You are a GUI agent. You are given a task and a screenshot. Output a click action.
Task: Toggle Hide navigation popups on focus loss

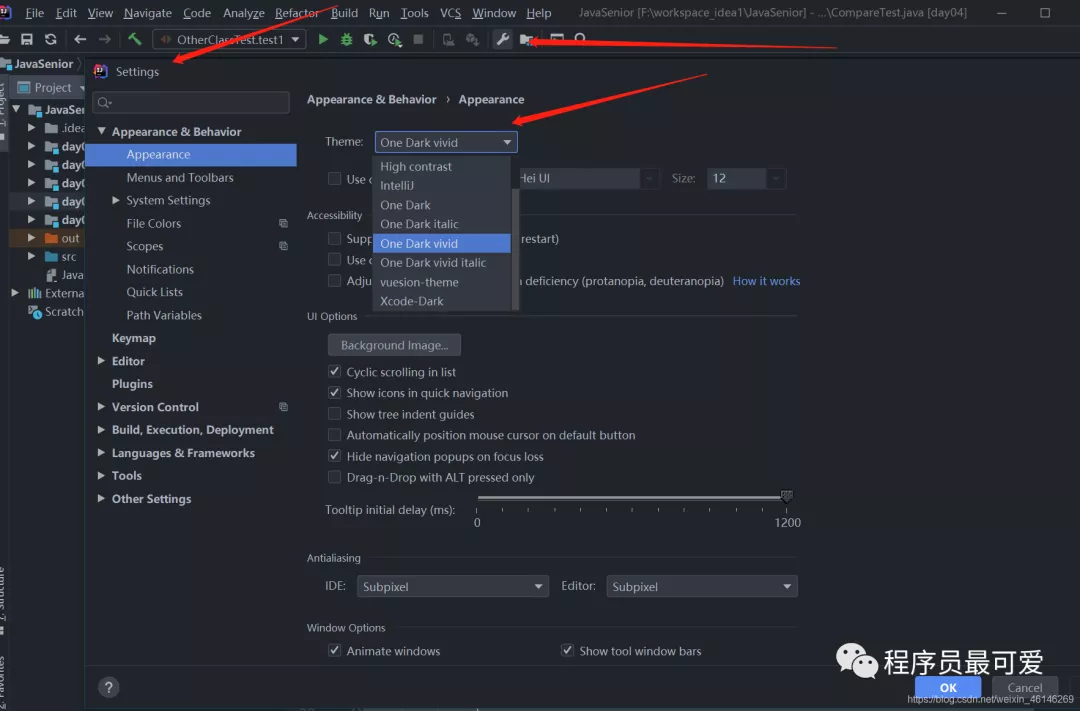click(335, 456)
